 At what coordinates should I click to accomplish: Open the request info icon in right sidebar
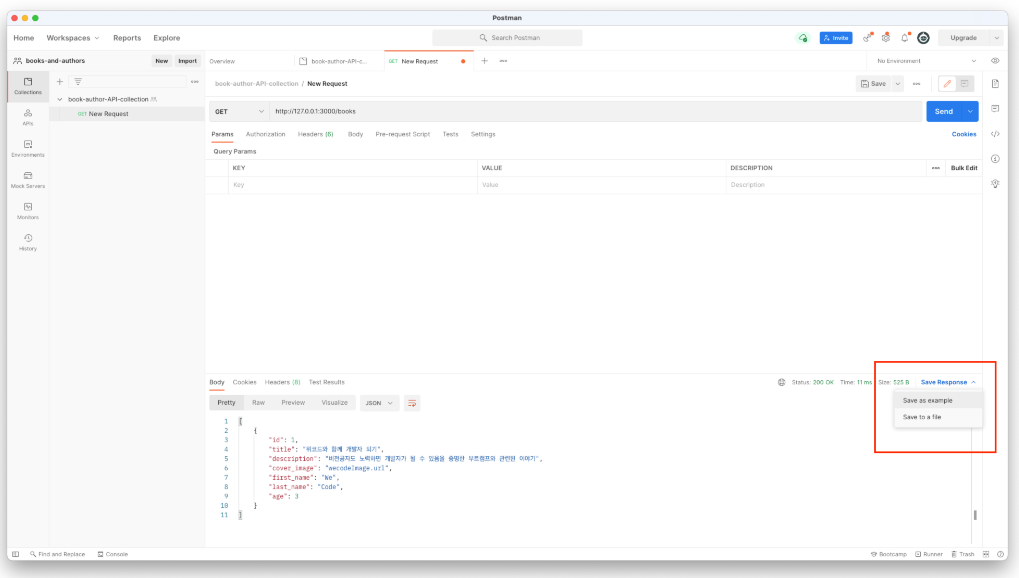pos(995,159)
